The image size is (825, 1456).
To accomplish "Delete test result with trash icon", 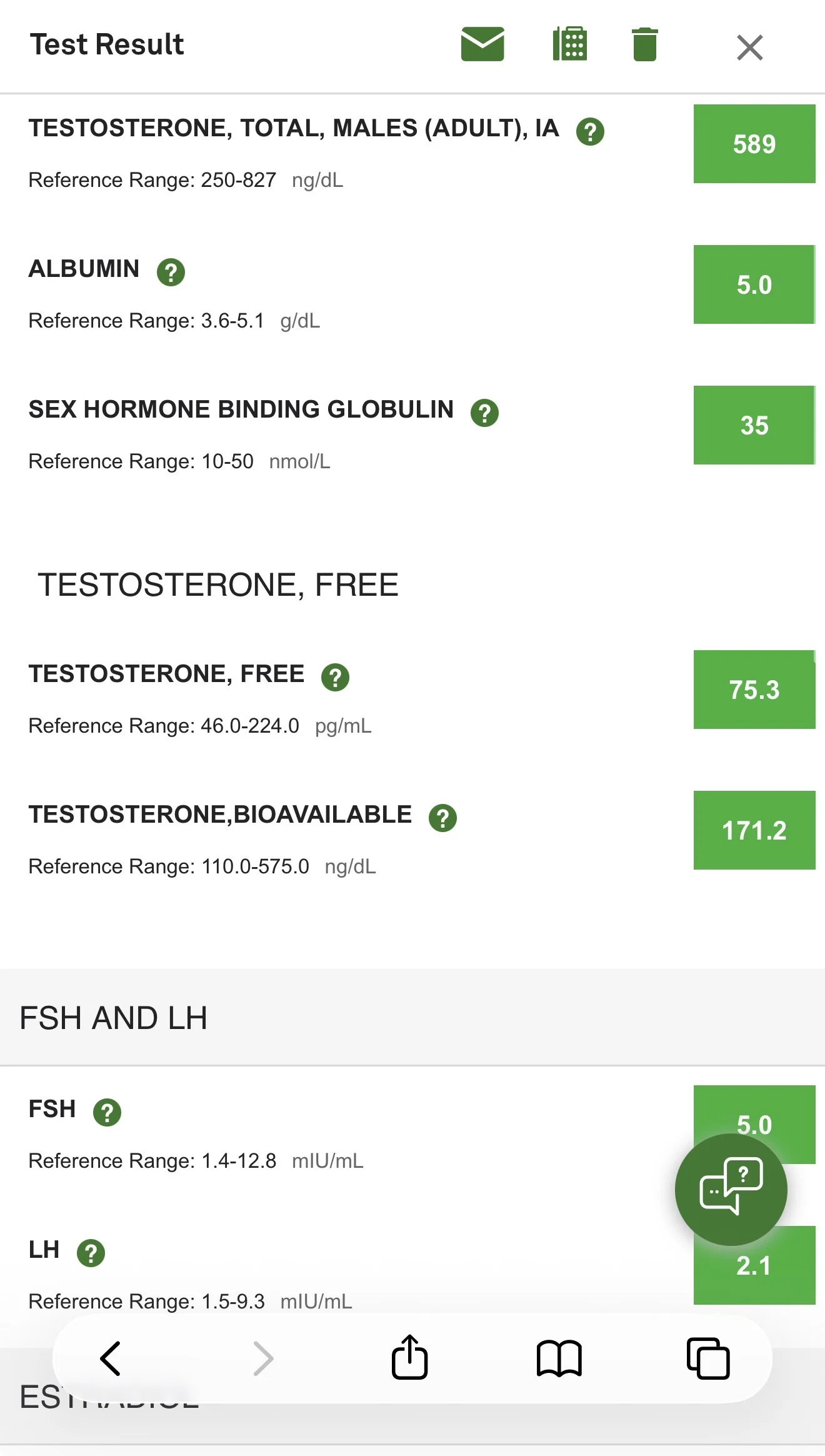I will point(644,44).
